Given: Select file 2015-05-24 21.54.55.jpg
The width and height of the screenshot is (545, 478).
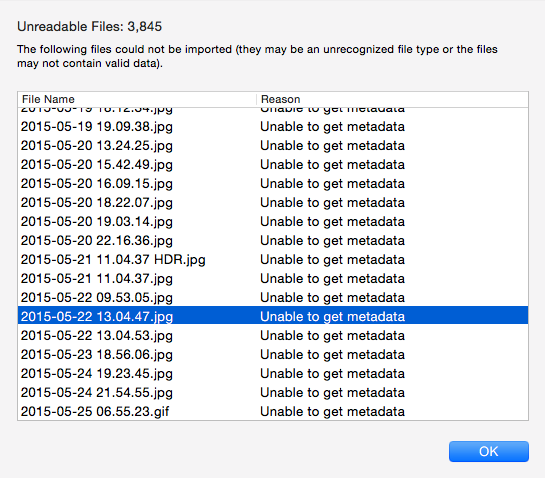Looking at the screenshot, I should point(273,392).
